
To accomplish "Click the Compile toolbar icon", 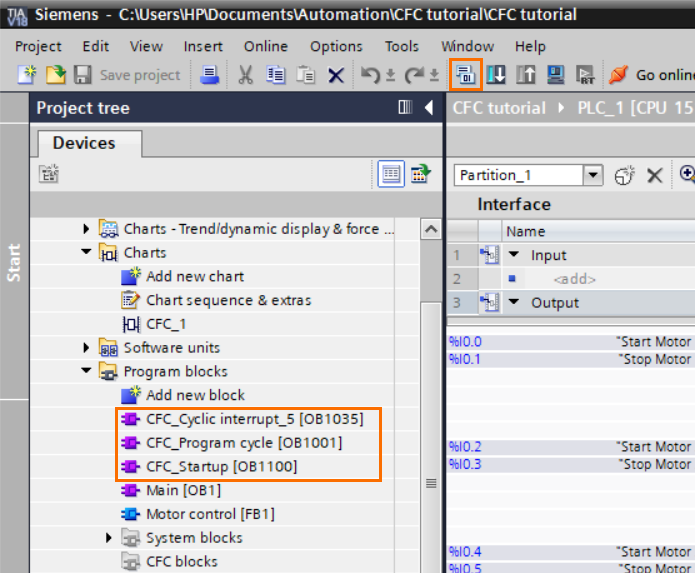I will coord(465,75).
